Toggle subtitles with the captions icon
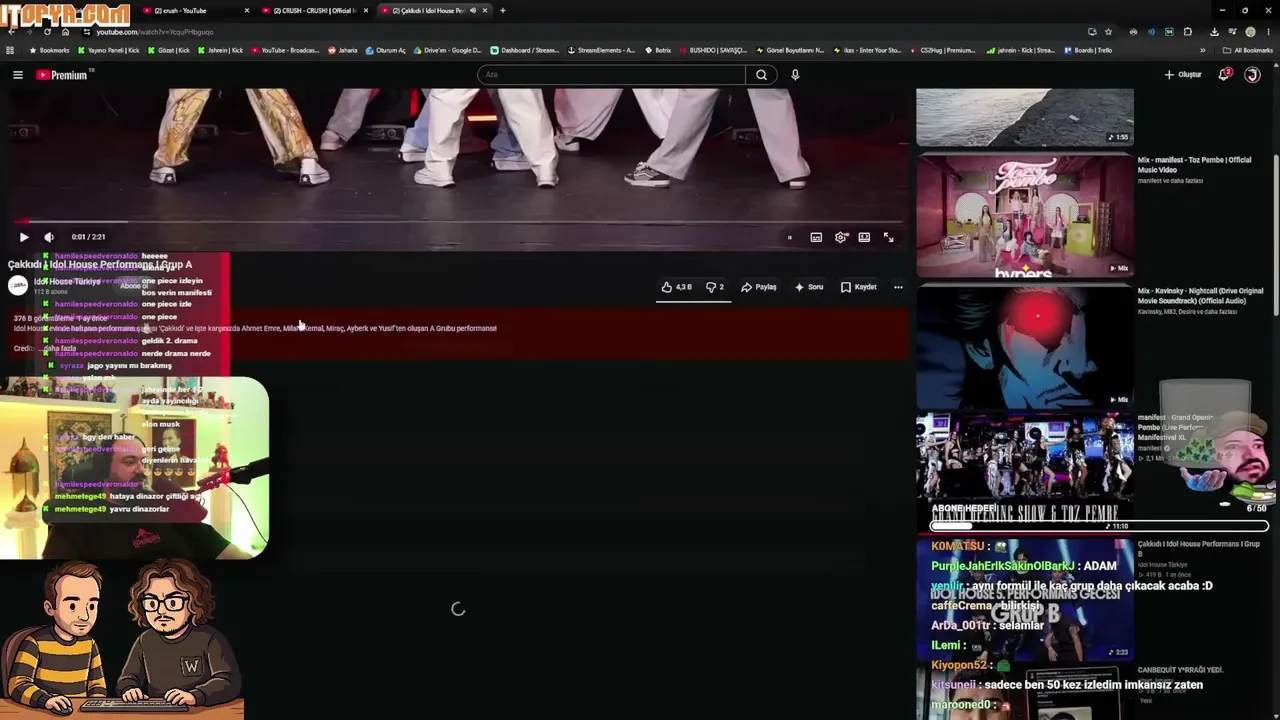Screen dimensions: 1280x720 [x=816, y=237]
